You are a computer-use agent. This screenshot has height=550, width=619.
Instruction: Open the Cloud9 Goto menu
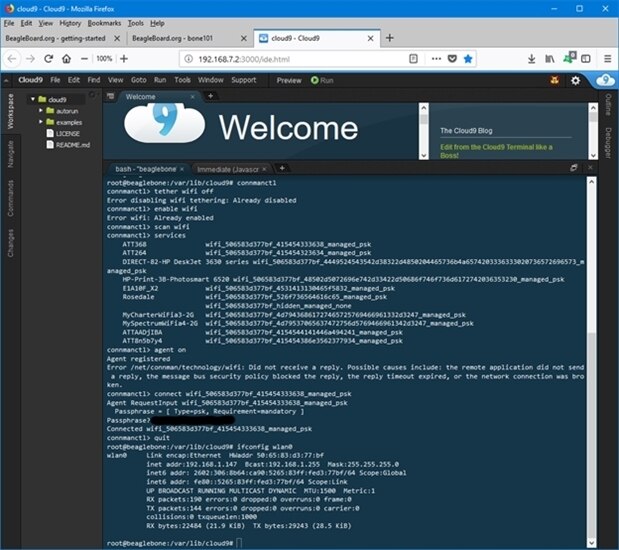[139, 80]
